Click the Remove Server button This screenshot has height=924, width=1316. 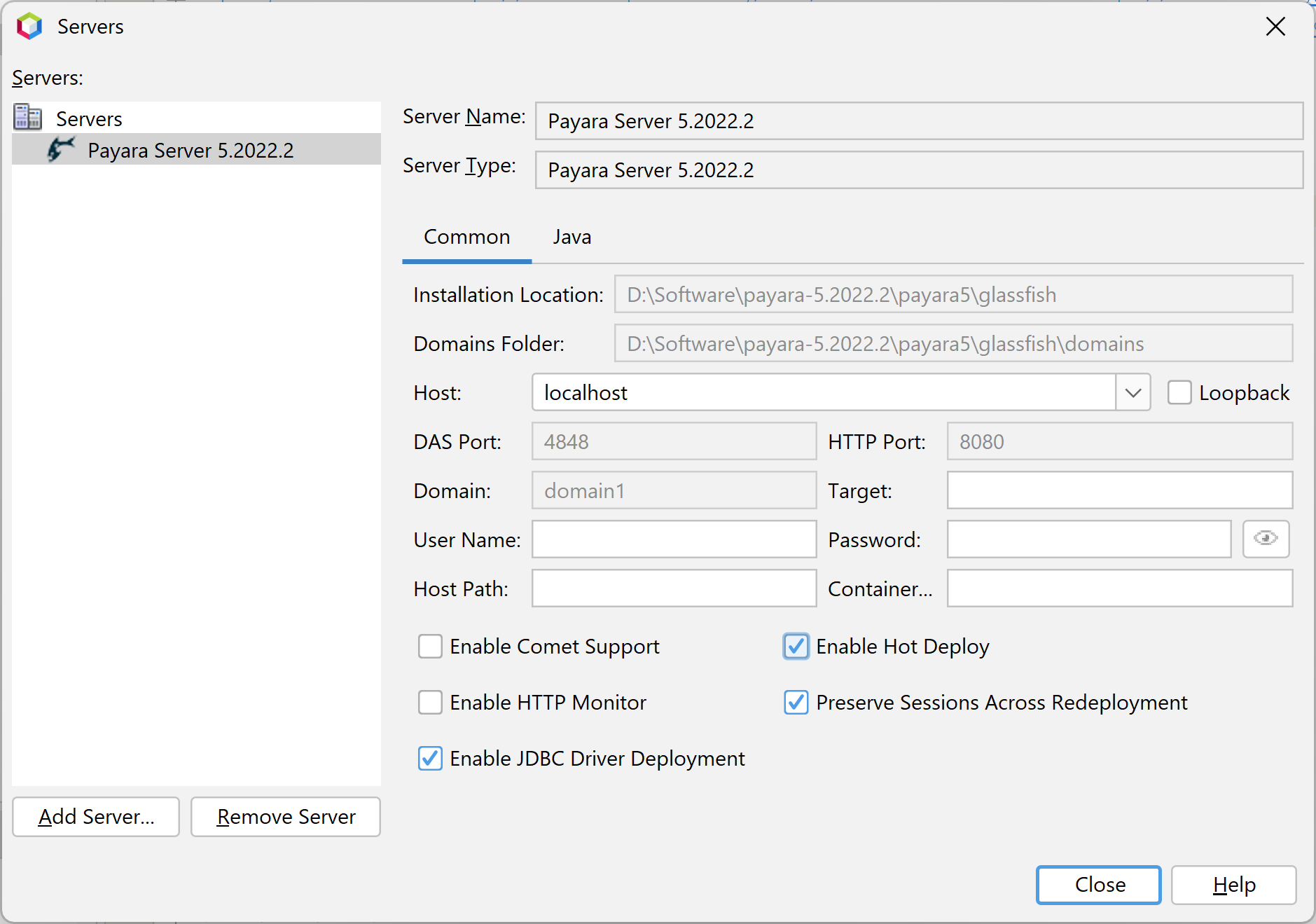[286, 817]
